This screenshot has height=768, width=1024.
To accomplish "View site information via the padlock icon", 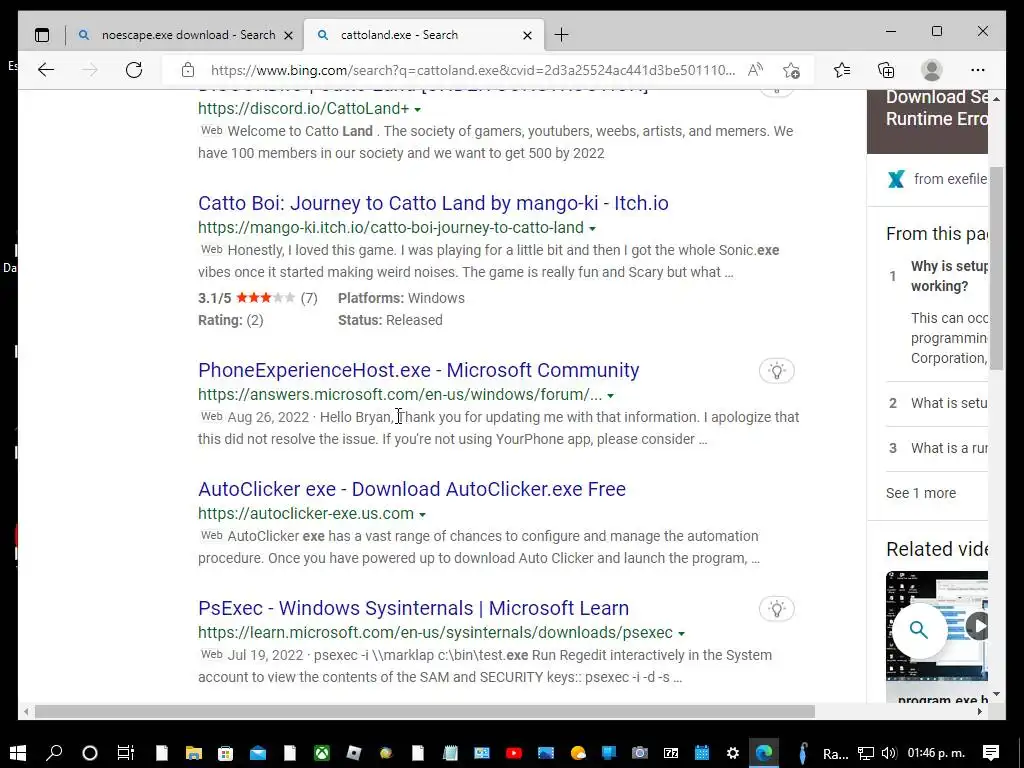I will pos(188,70).
